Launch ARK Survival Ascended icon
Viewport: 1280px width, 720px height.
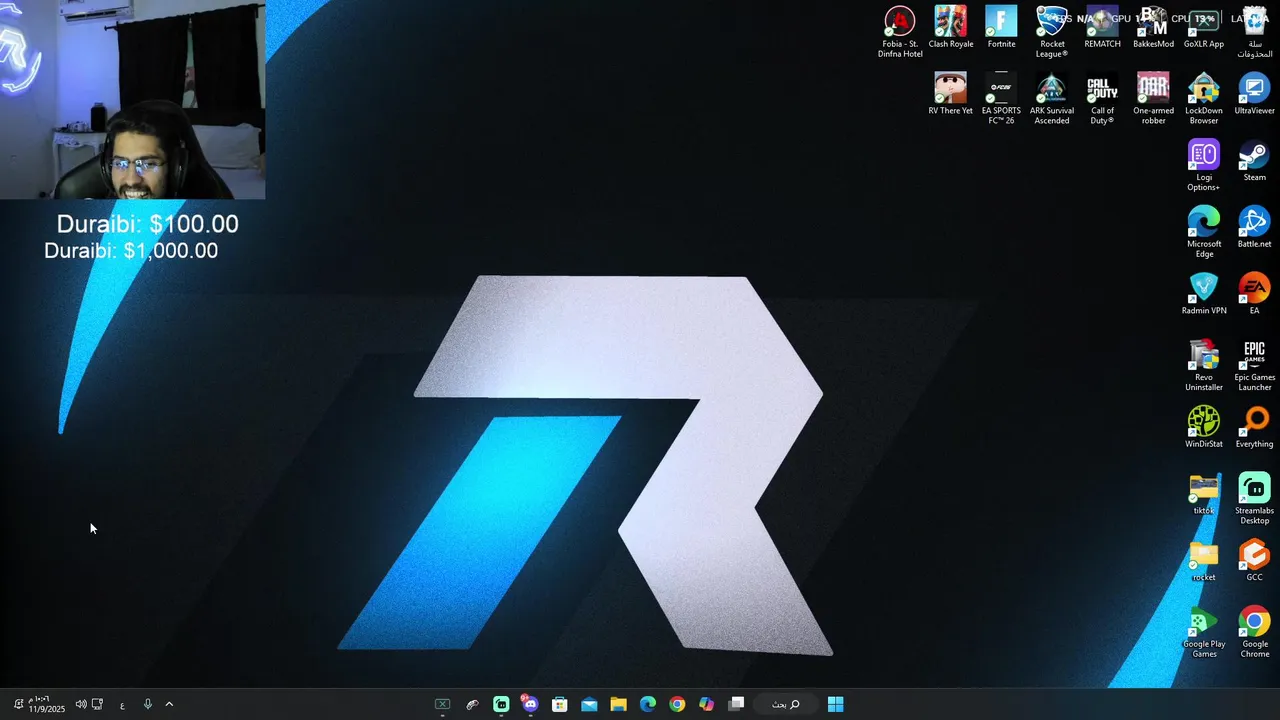(1052, 98)
